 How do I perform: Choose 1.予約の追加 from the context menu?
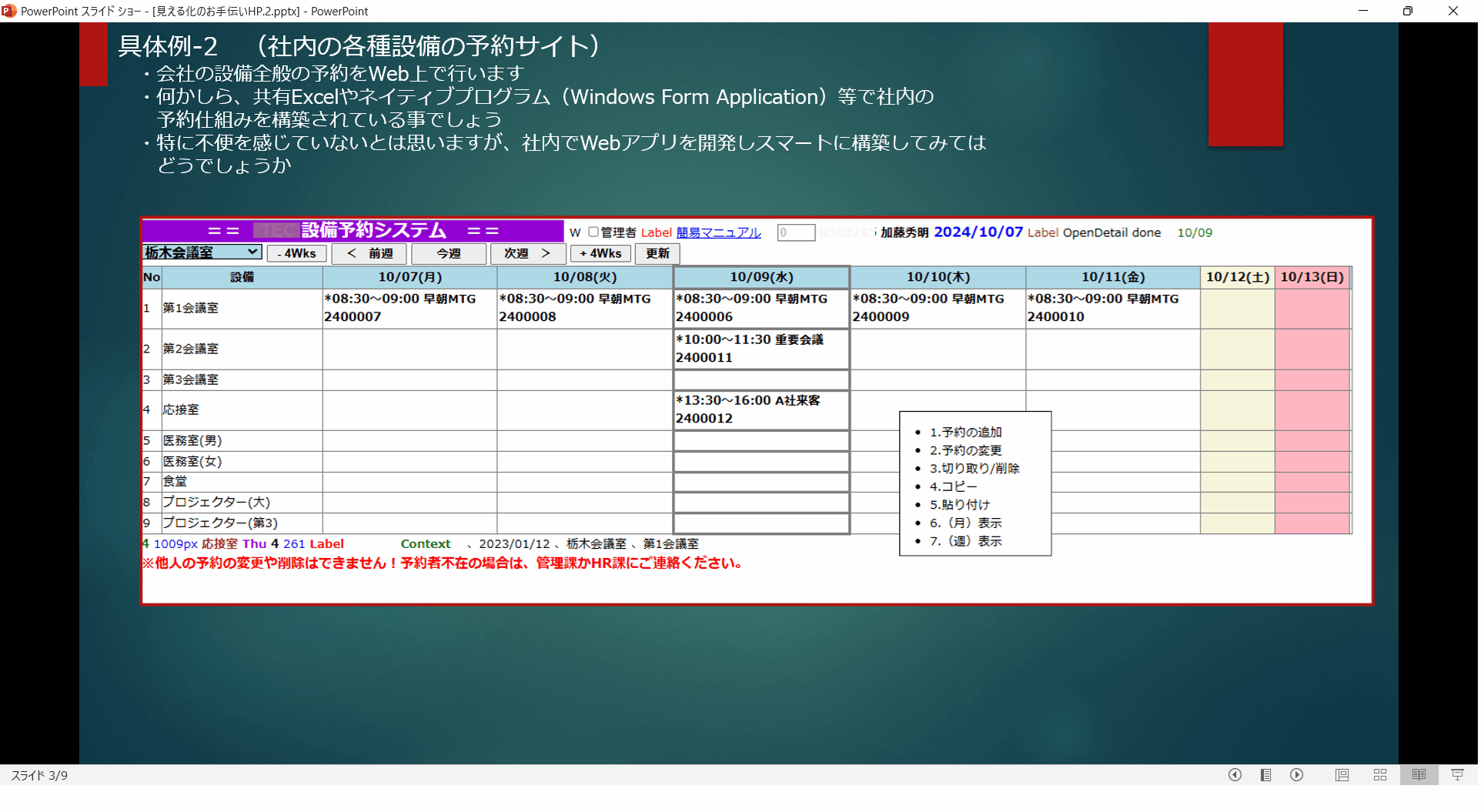965,433
